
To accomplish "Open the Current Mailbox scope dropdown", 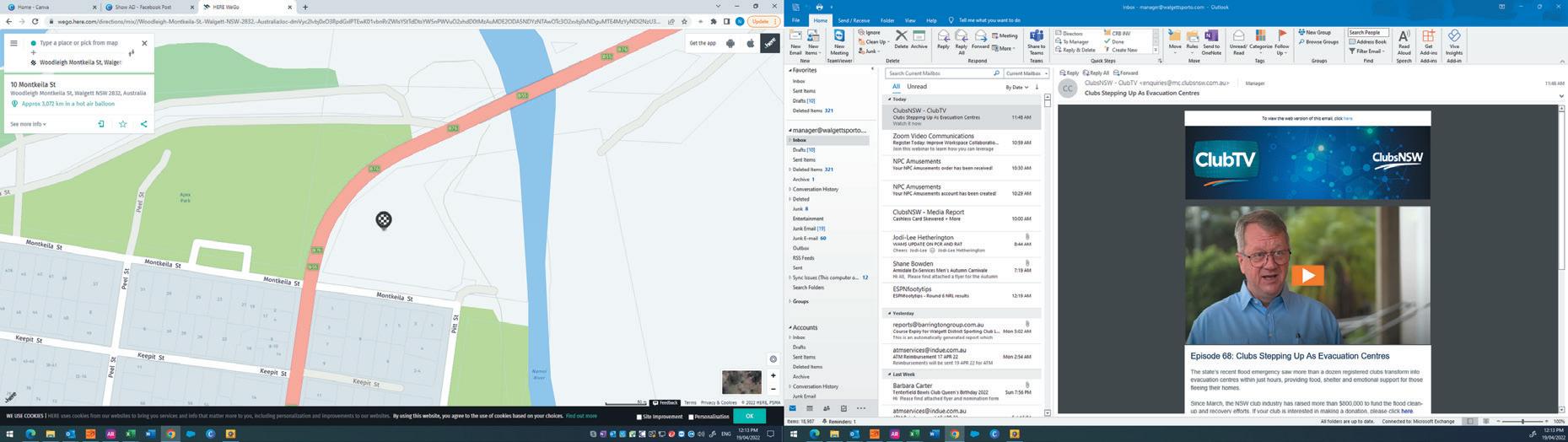I will (x=1026, y=73).
